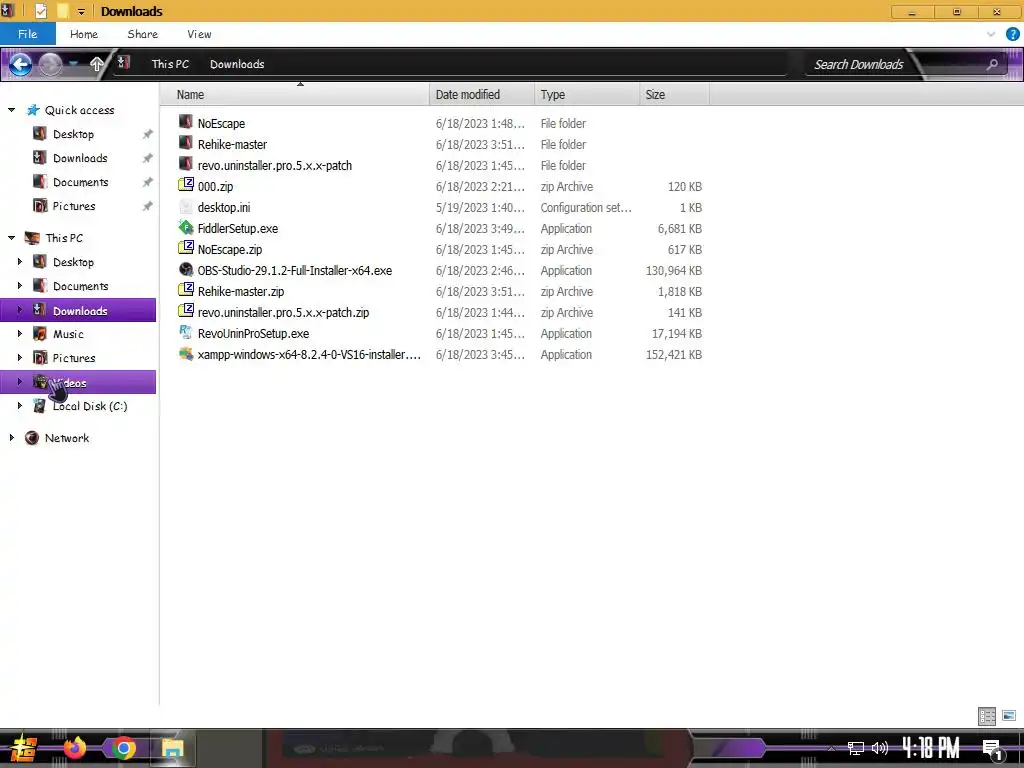
Task: Select Rehike-master.zip archive icon
Action: 186,290
